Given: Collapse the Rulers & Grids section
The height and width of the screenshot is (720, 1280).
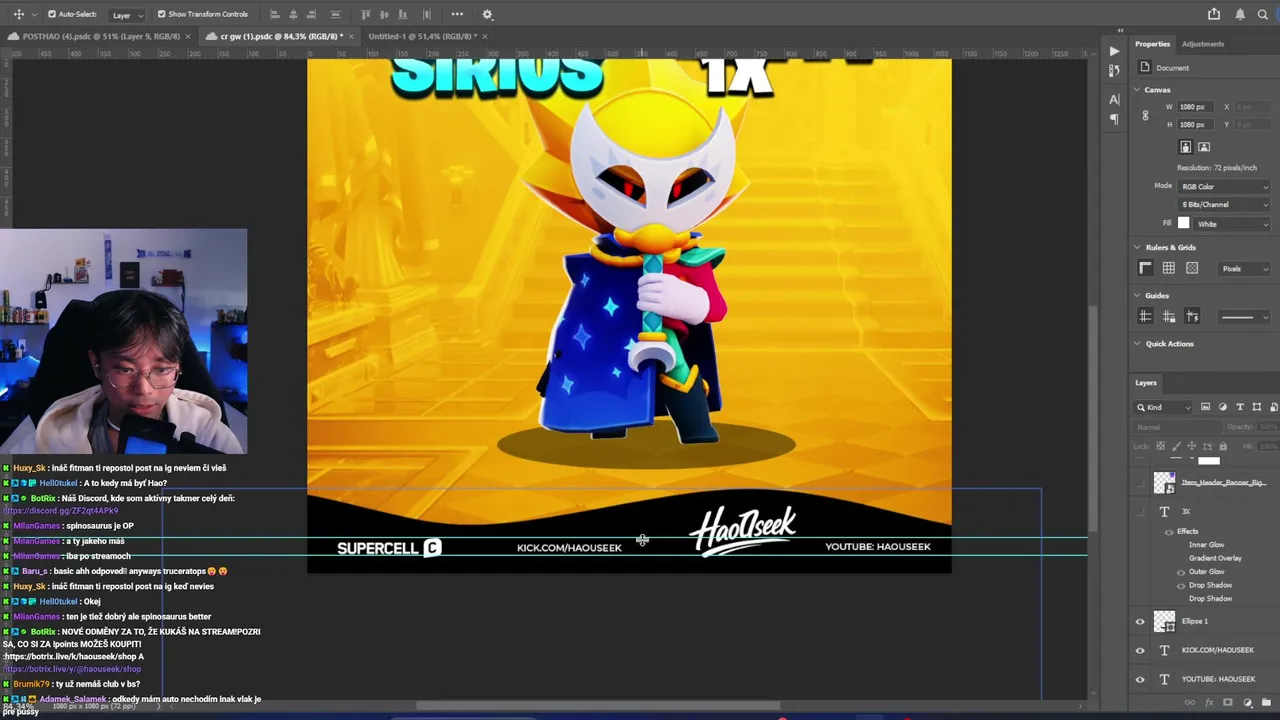Looking at the screenshot, I should point(1137,247).
